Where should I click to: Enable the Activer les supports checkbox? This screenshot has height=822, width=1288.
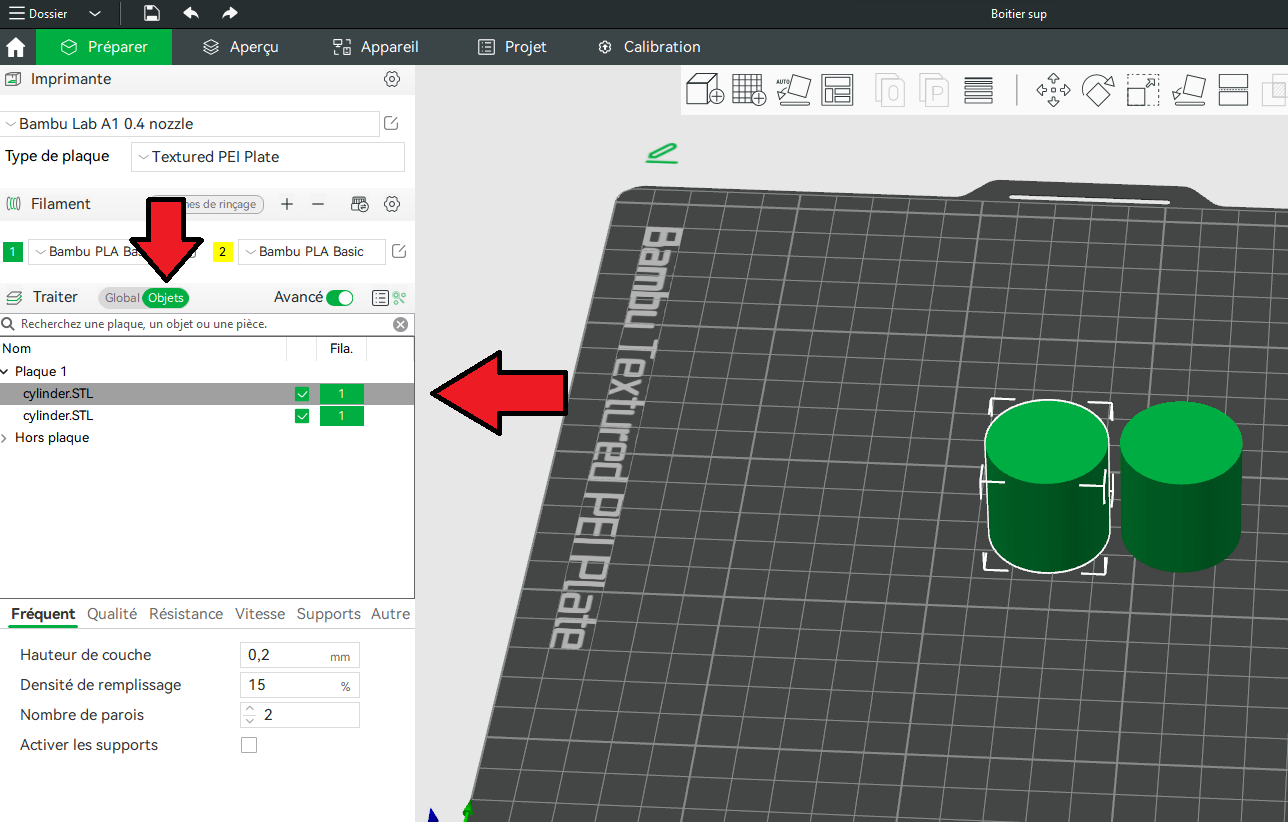click(249, 745)
